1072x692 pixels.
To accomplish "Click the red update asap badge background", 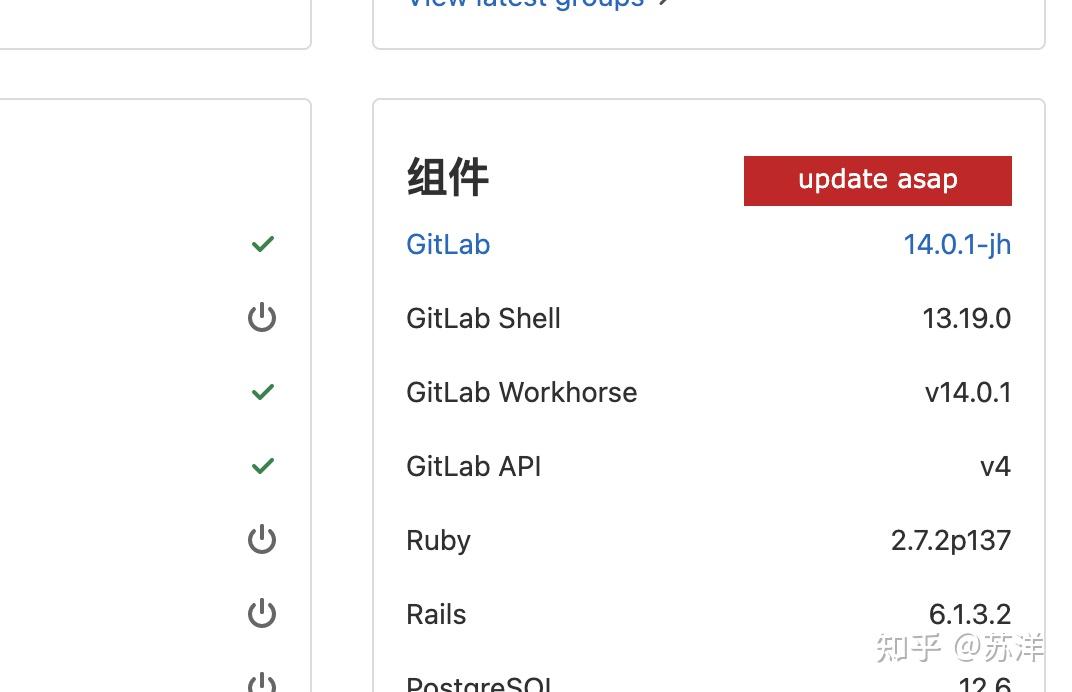I will click(x=877, y=180).
